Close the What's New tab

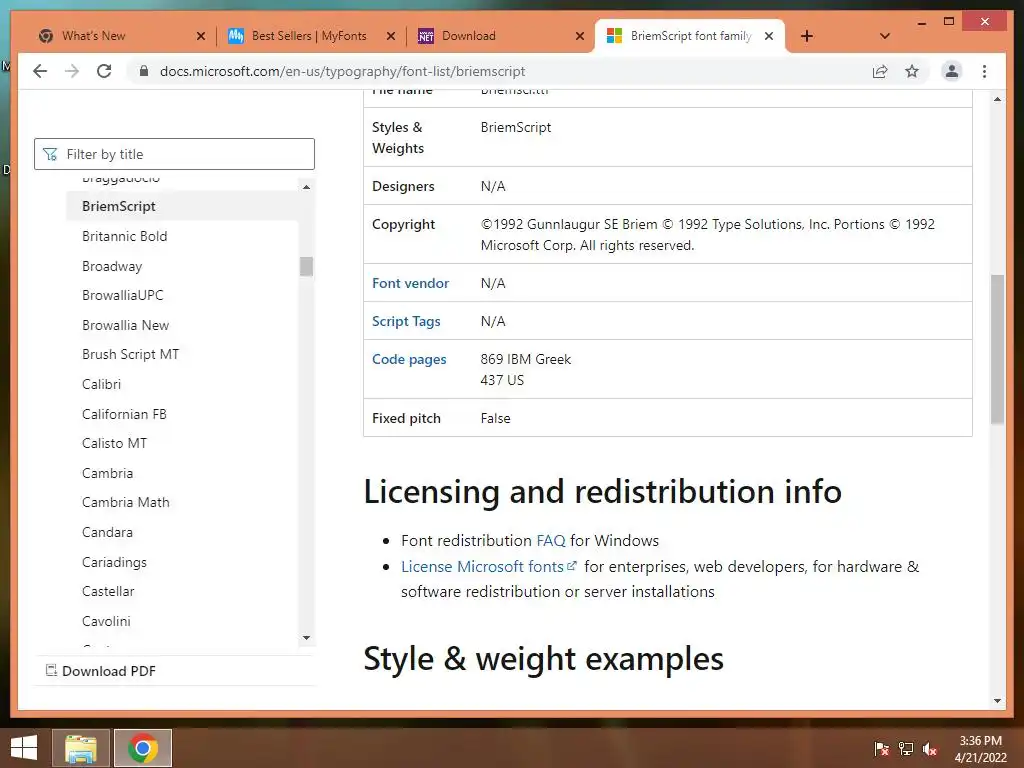click(x=200, y=37)
